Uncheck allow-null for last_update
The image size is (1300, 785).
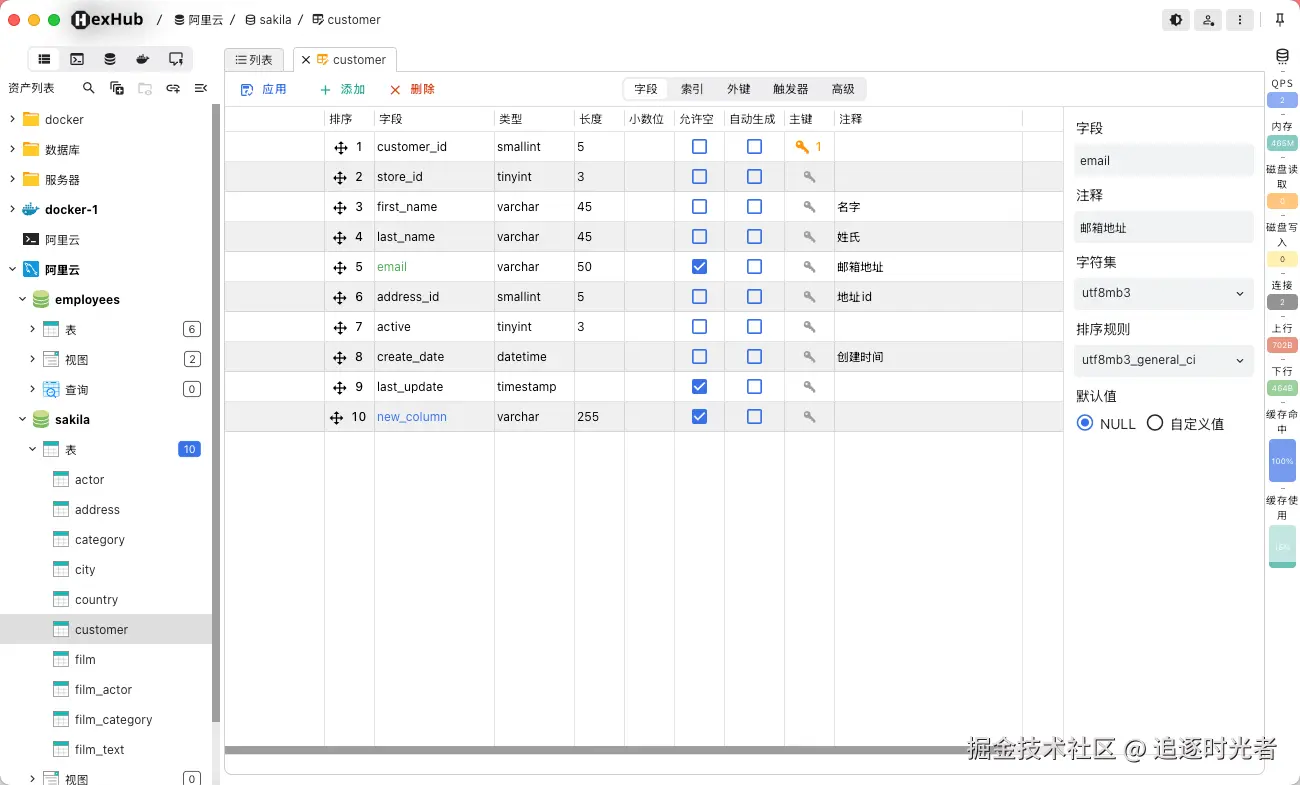[699, 386]
